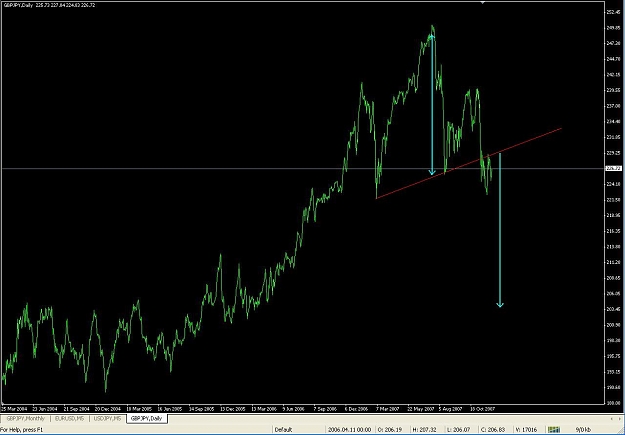Click the V: 17016 volume value
This screenshot has height=435, width=625.
[526, 430]
